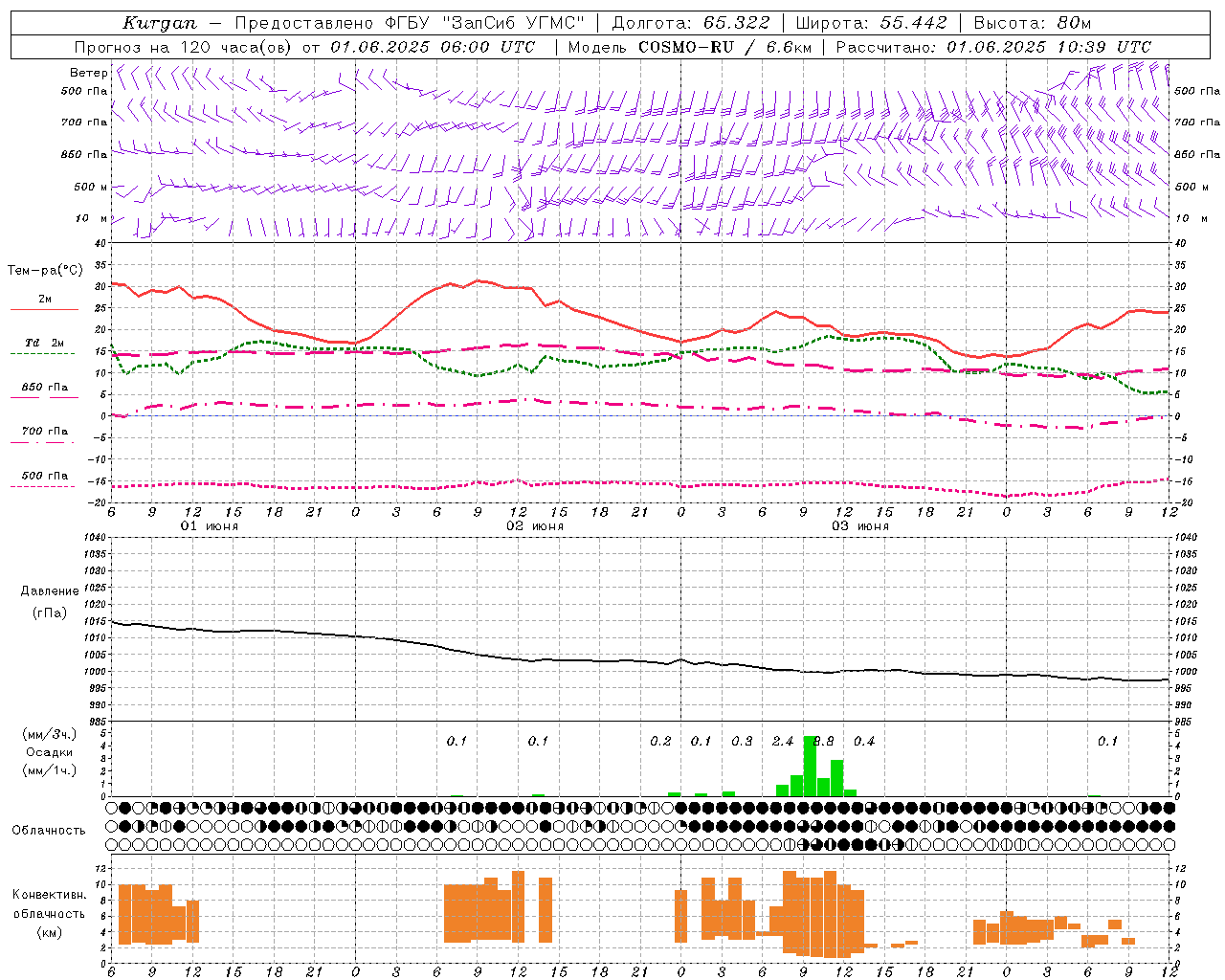
Task: Click the Высота: 80м field
Action: [x=1033, y=23]
